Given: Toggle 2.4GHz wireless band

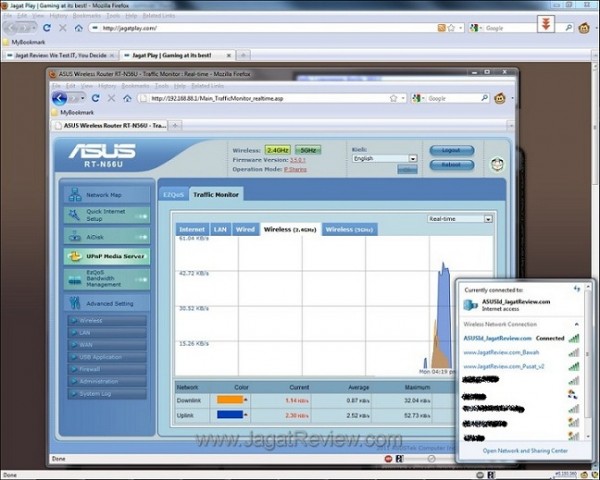Looking at the screenshot, I should point(277,150).
